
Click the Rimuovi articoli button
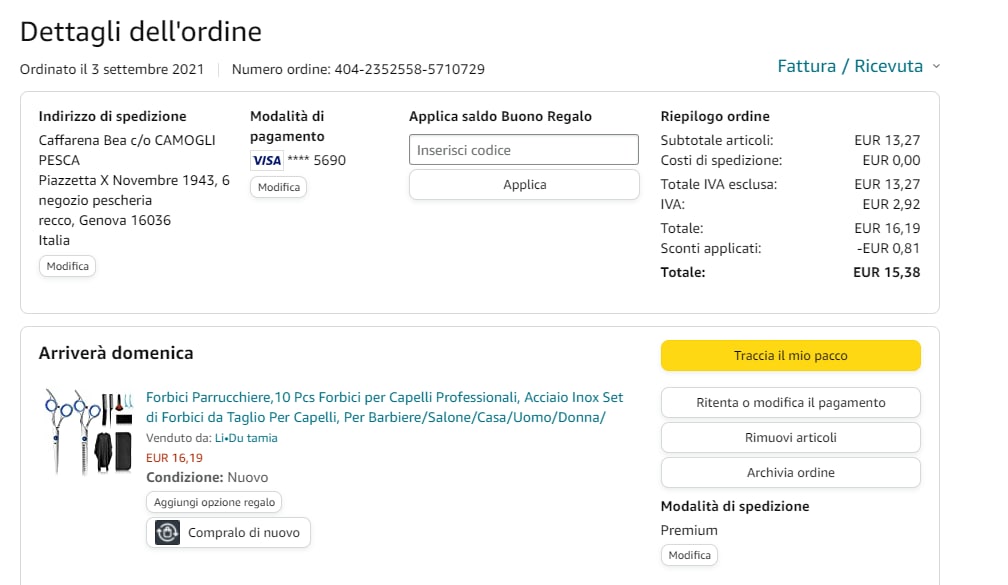click(790, 437)
